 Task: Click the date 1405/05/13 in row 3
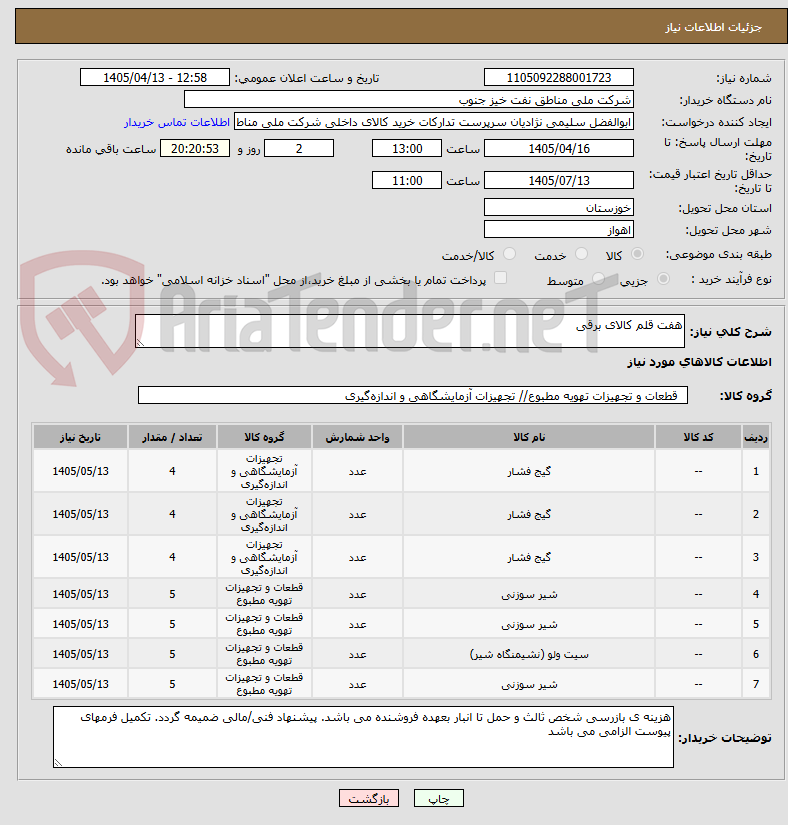(80, 557)
